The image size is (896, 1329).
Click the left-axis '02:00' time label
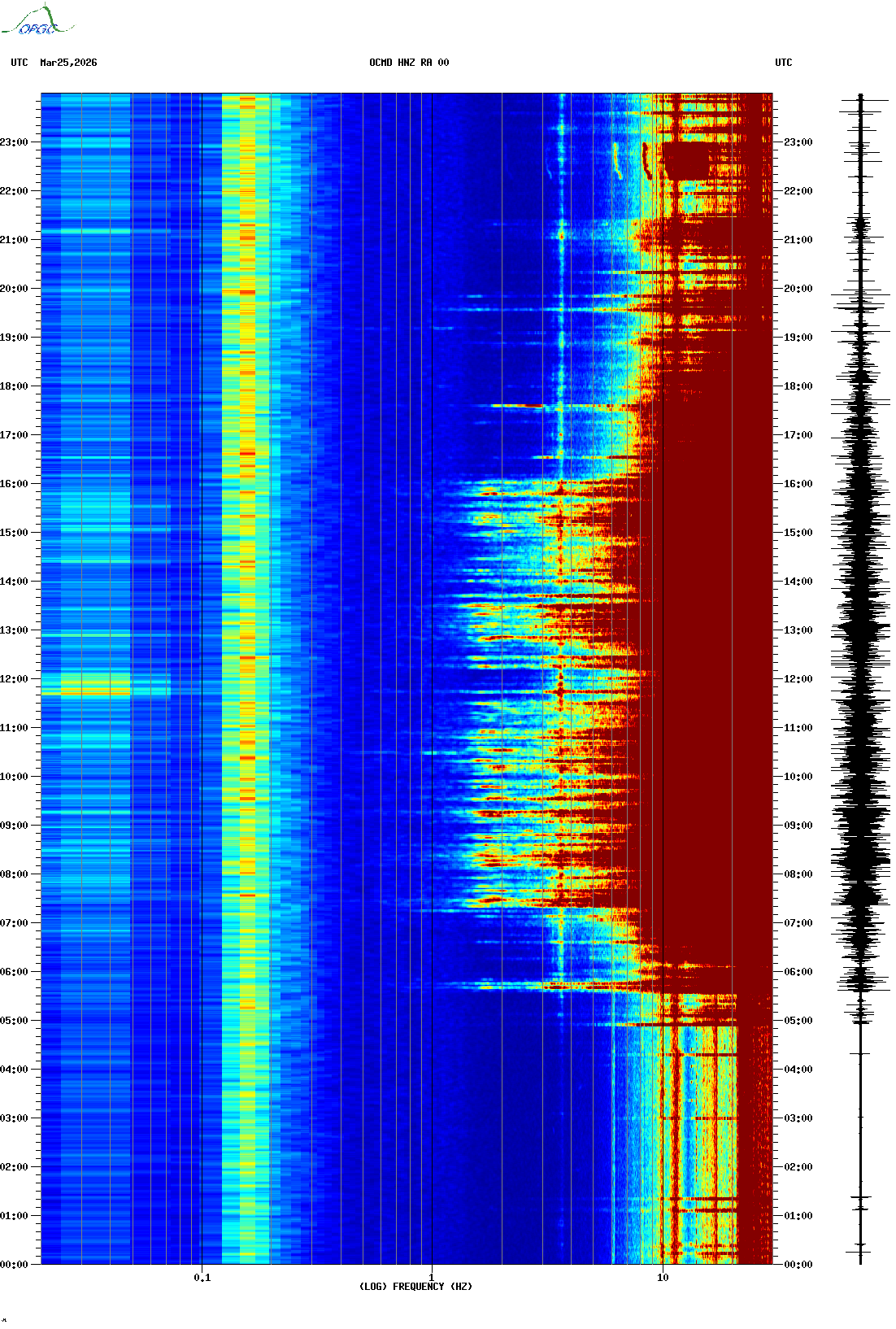pos(14,1167)
